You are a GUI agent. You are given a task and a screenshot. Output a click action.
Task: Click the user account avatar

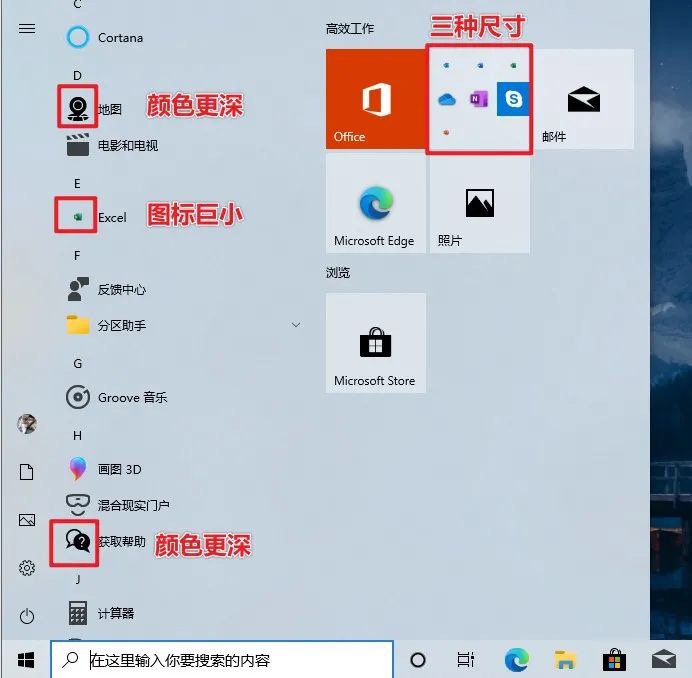coord(26,424)
